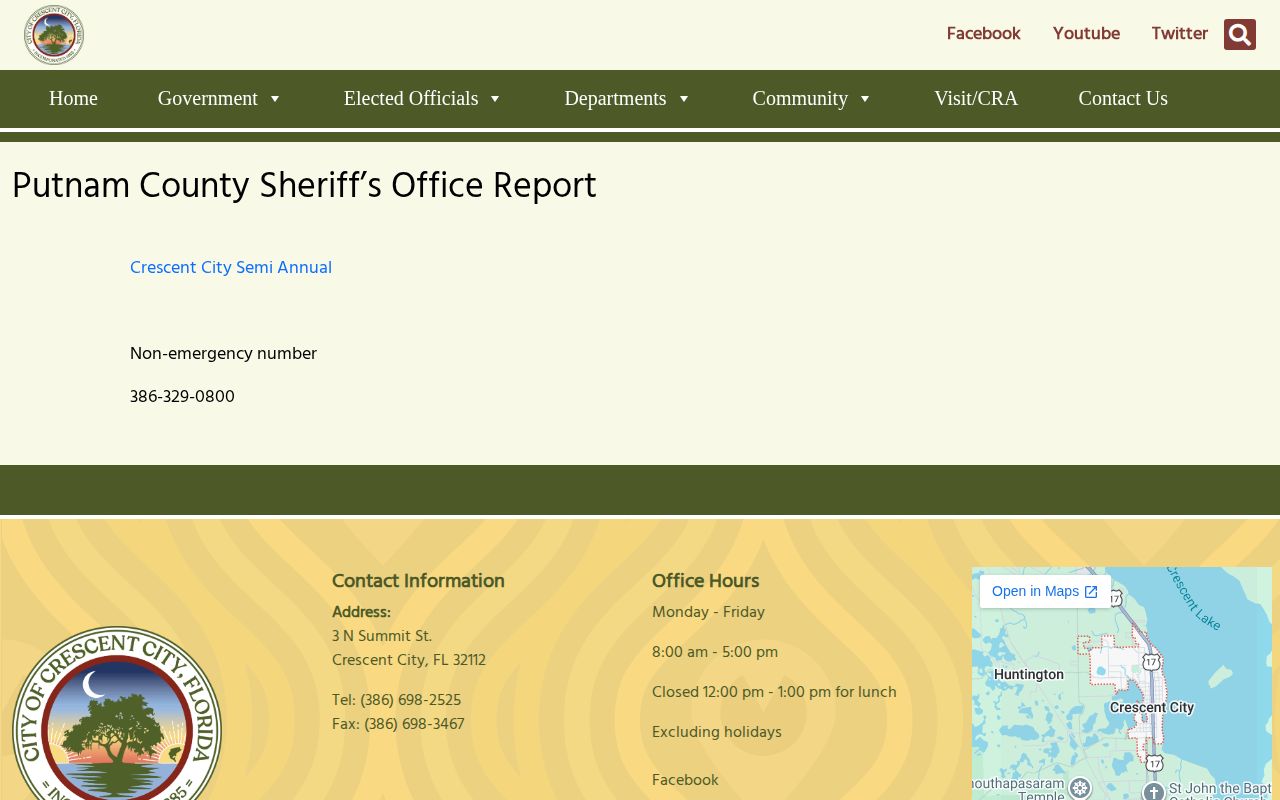Expand the Government menu arrow
Screen dimensions: 1280x800
pyautogui.click(x=275, y=98)
